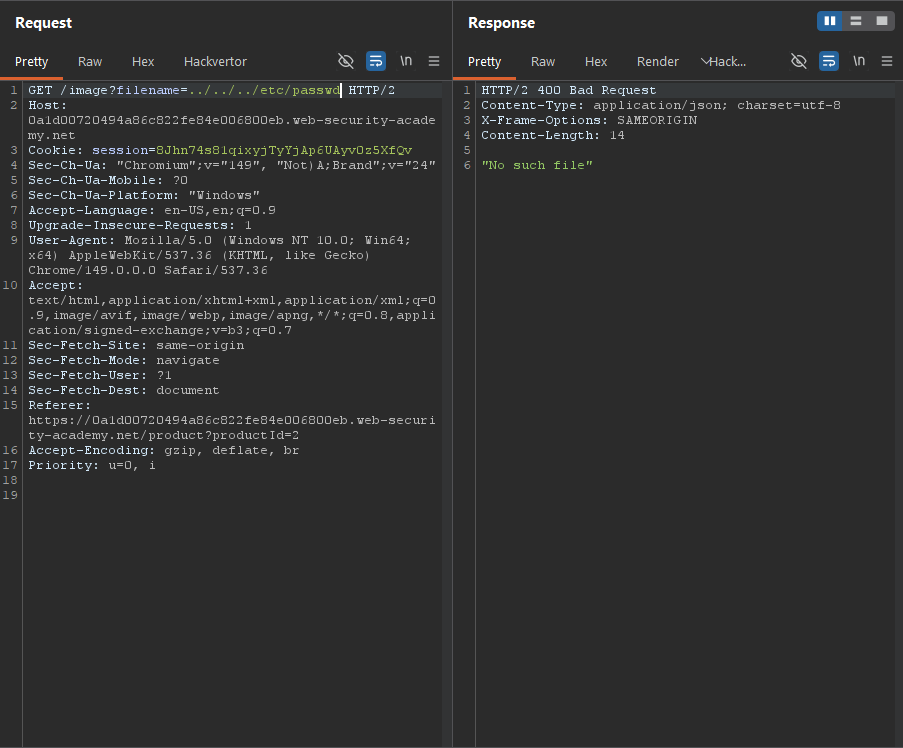Switch to the Response Raw tab
903x748 pixels.
(543, 62)
